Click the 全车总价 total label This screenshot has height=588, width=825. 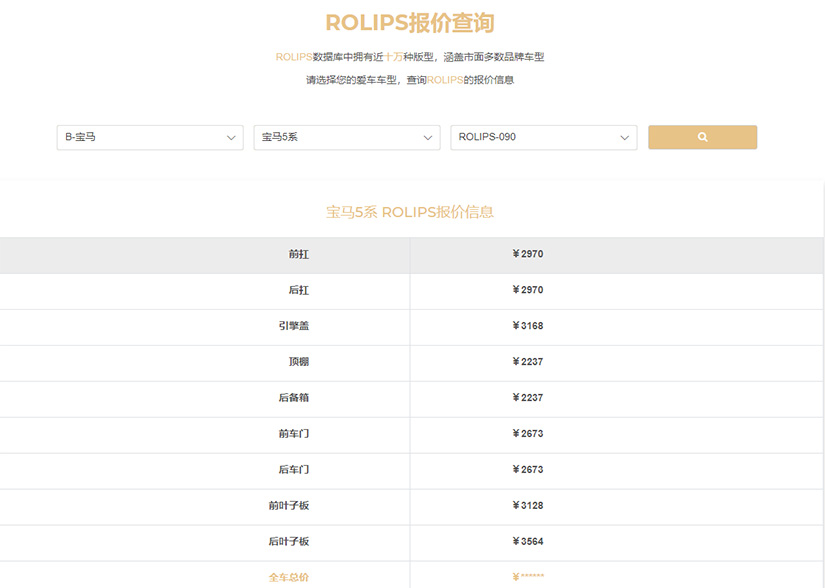point(288,577)
